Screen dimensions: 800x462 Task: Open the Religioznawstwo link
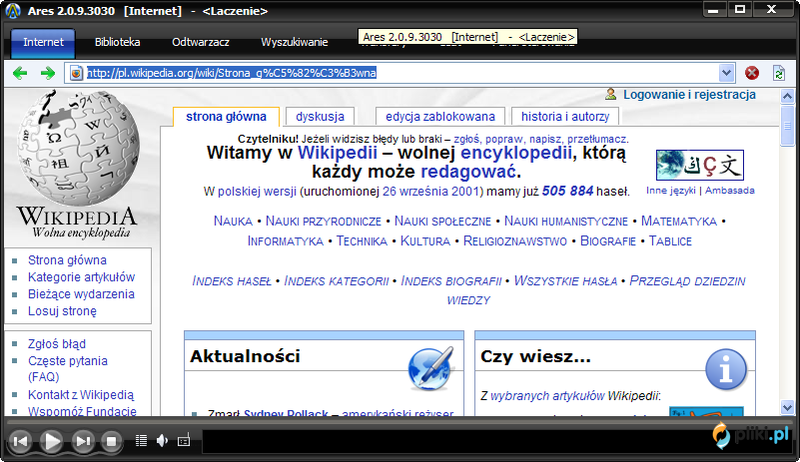click(515, 241)
